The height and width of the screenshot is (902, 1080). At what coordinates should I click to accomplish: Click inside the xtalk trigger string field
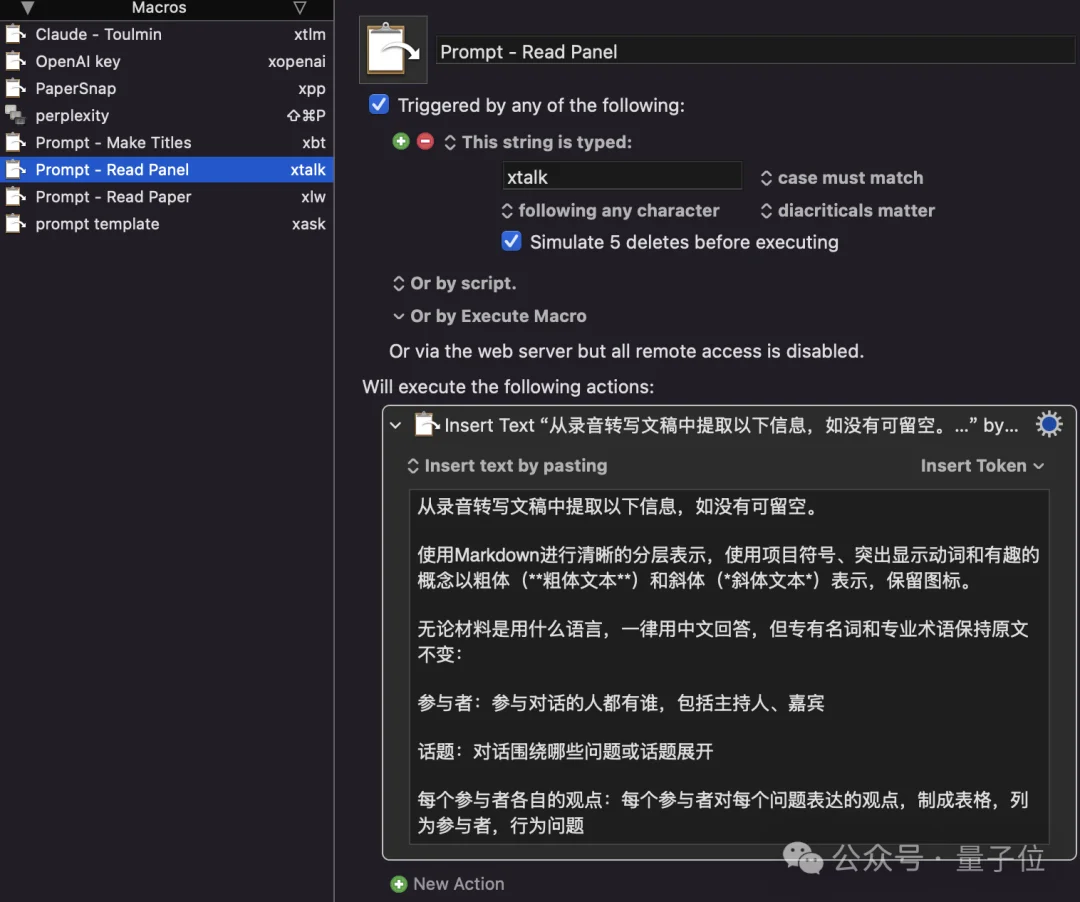620,176
